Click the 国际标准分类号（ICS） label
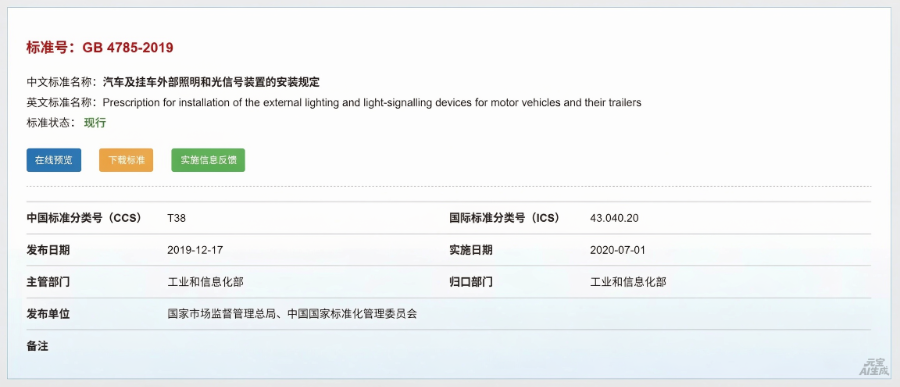Image resolution: width=900 pixels, height=387 pixels. pos(505,218)
